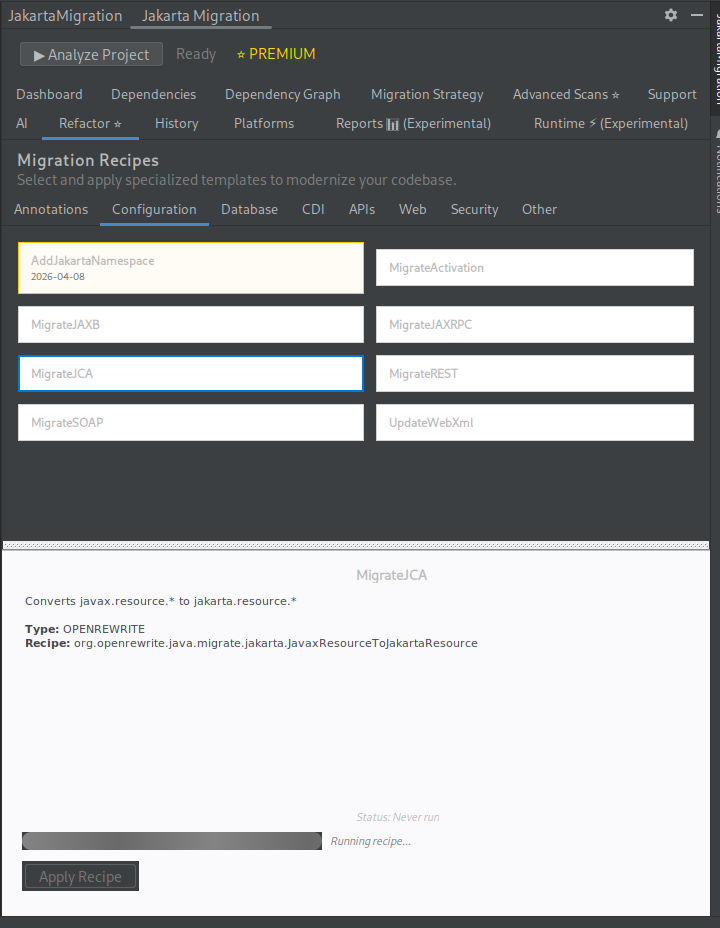Image resolution: width=720 pixels, height=928 pixels.
Task: Open the Runtime (Experimental) tab
Action: coord(611,123)
